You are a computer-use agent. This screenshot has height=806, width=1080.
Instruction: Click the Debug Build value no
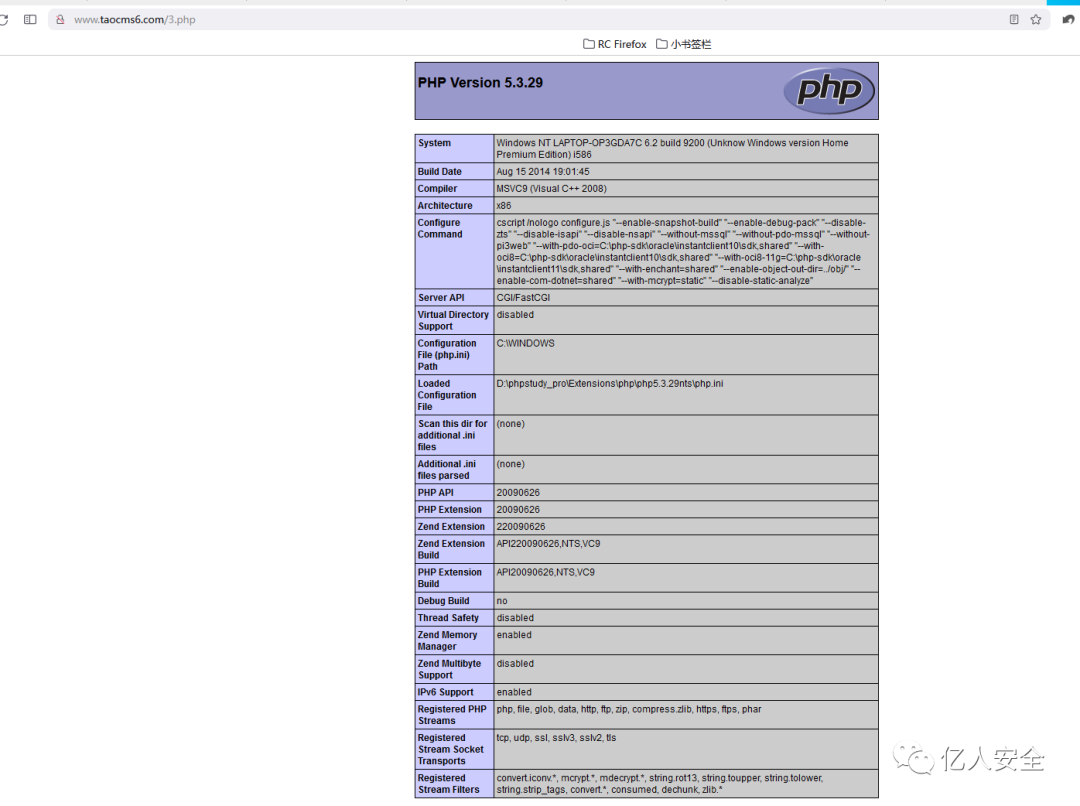click(x=502, y=601)
